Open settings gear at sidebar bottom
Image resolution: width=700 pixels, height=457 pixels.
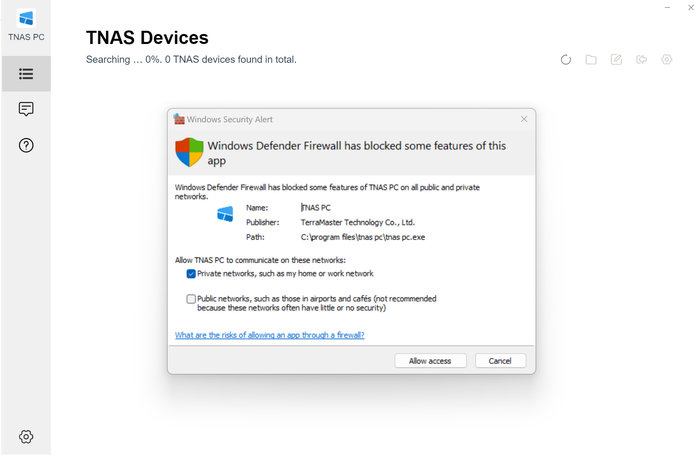[26, 436]
